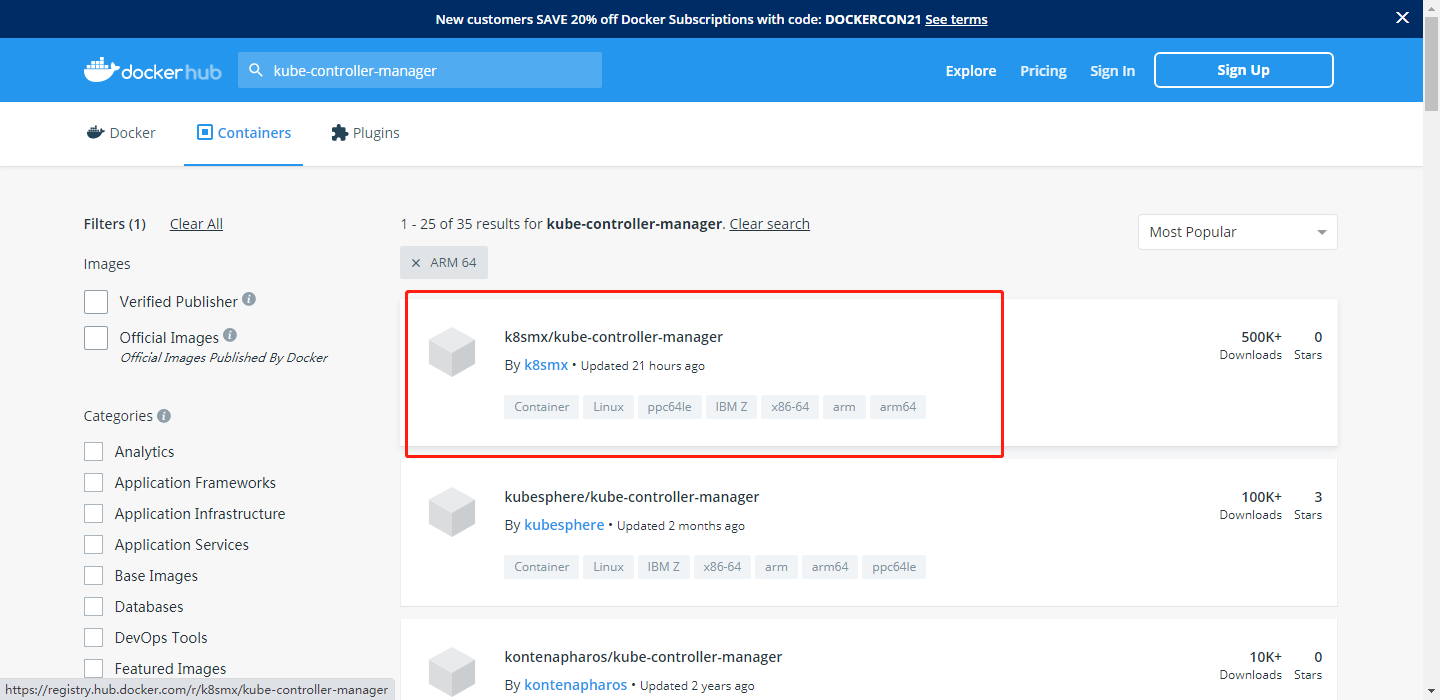Open the Explore menu item
The image size is (1440, 700).
(970, 70)
